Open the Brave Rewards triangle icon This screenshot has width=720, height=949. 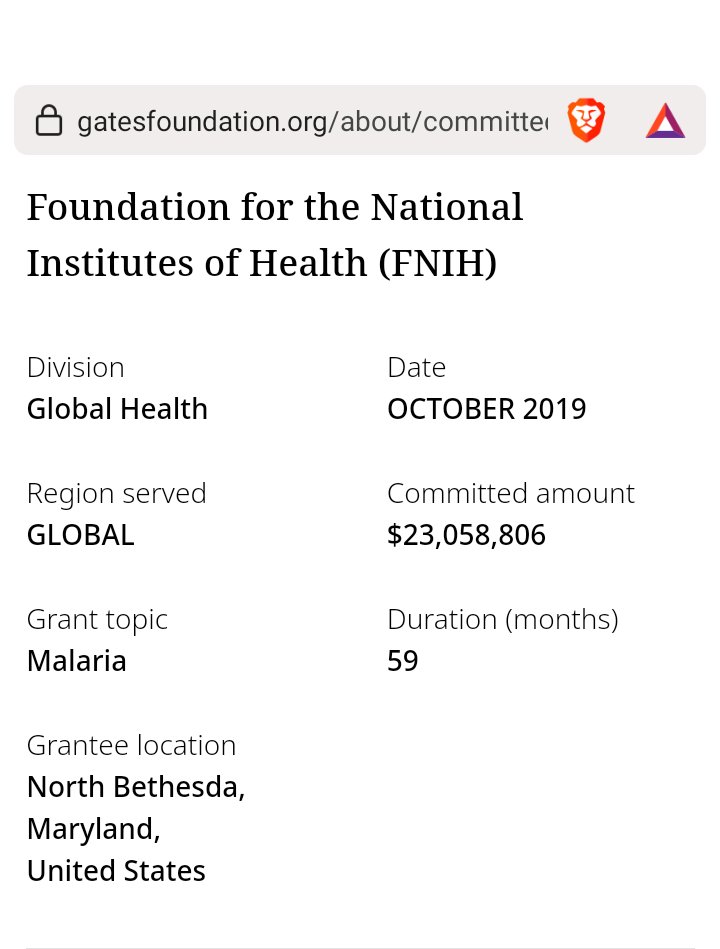coord(665,121)
